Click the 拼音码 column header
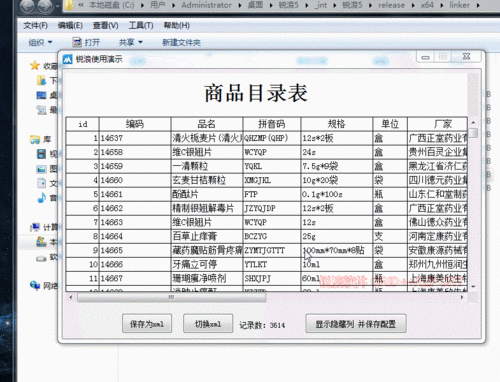Image resolution: width=500 pixels, height=382 pixels. [x=272, y=124]
